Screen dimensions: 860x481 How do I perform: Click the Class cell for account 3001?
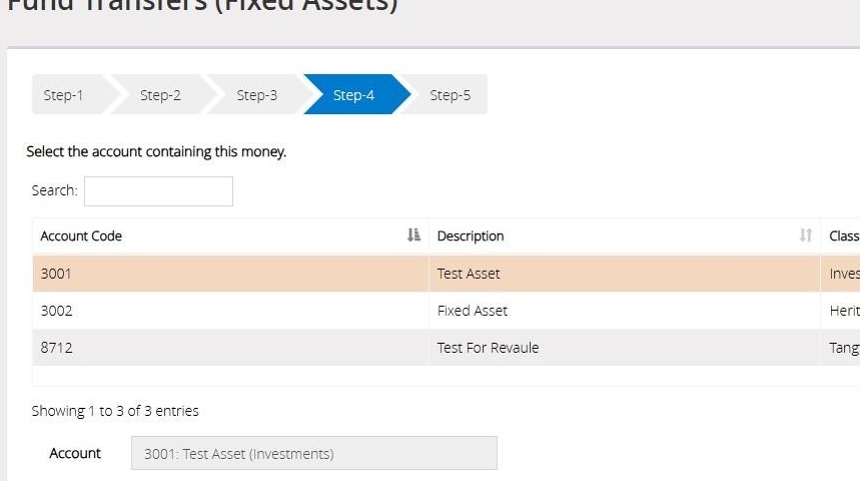[843, 273]
